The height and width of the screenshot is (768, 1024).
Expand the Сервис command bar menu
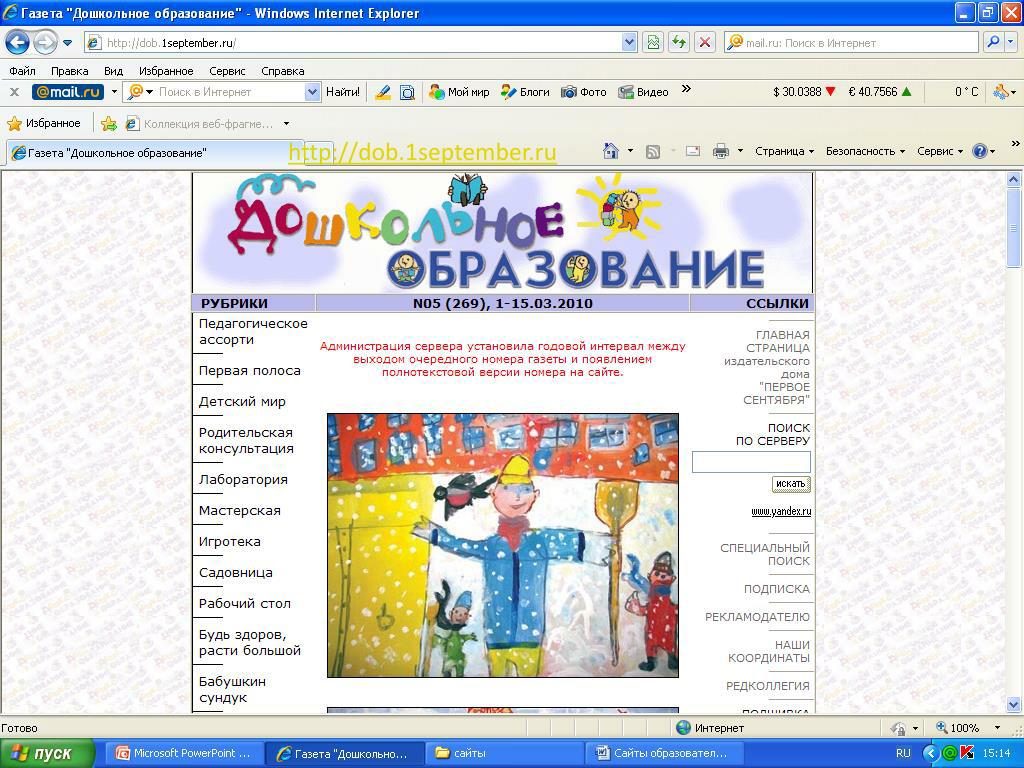point(940,151)
